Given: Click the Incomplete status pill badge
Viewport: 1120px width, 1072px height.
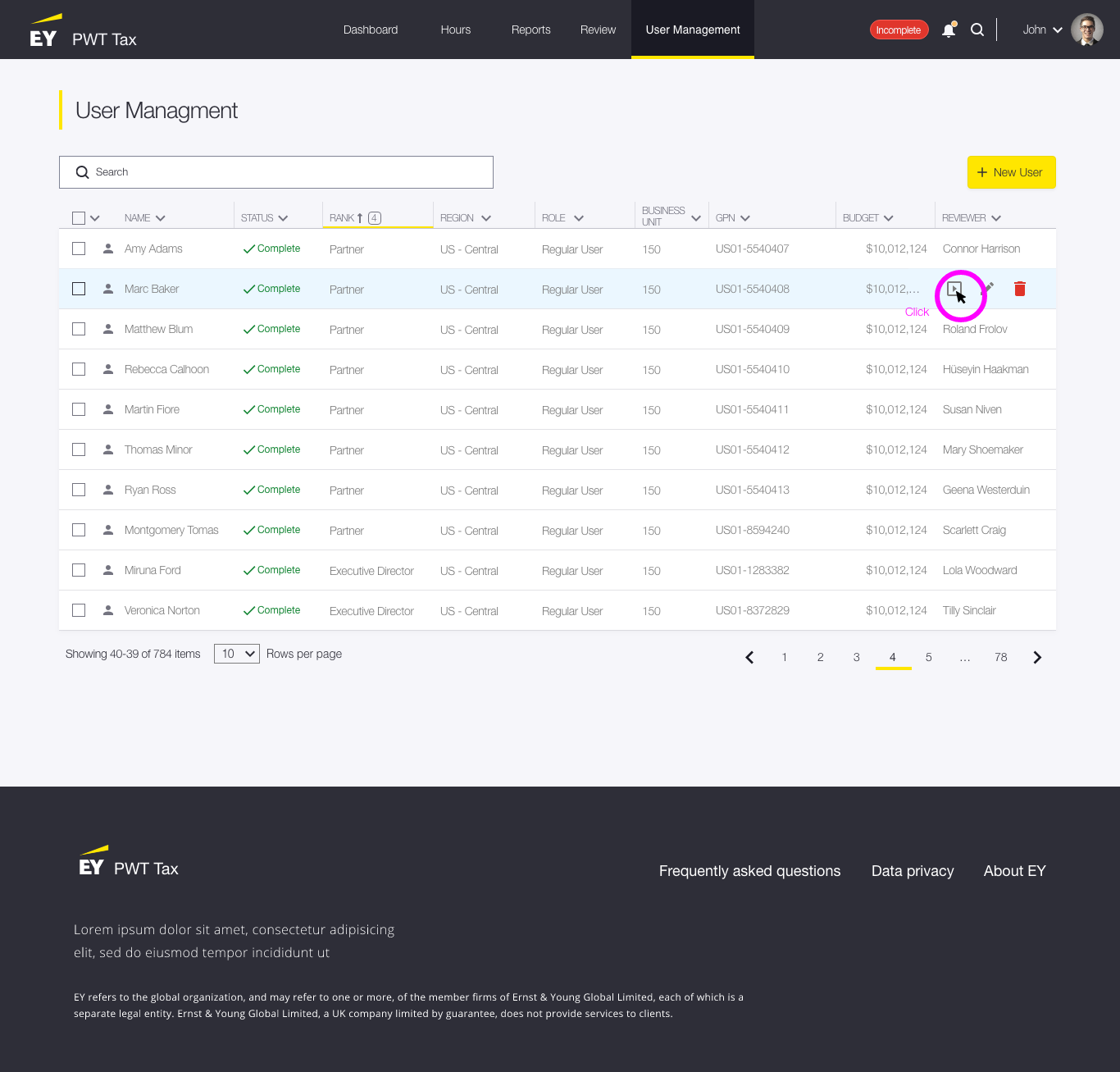Looking at the screenshot, I should pos(899,30).
